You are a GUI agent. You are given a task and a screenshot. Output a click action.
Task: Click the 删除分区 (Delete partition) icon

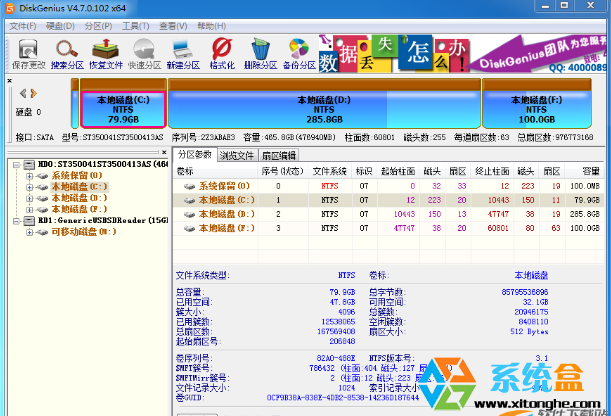(x=261, y=52)
